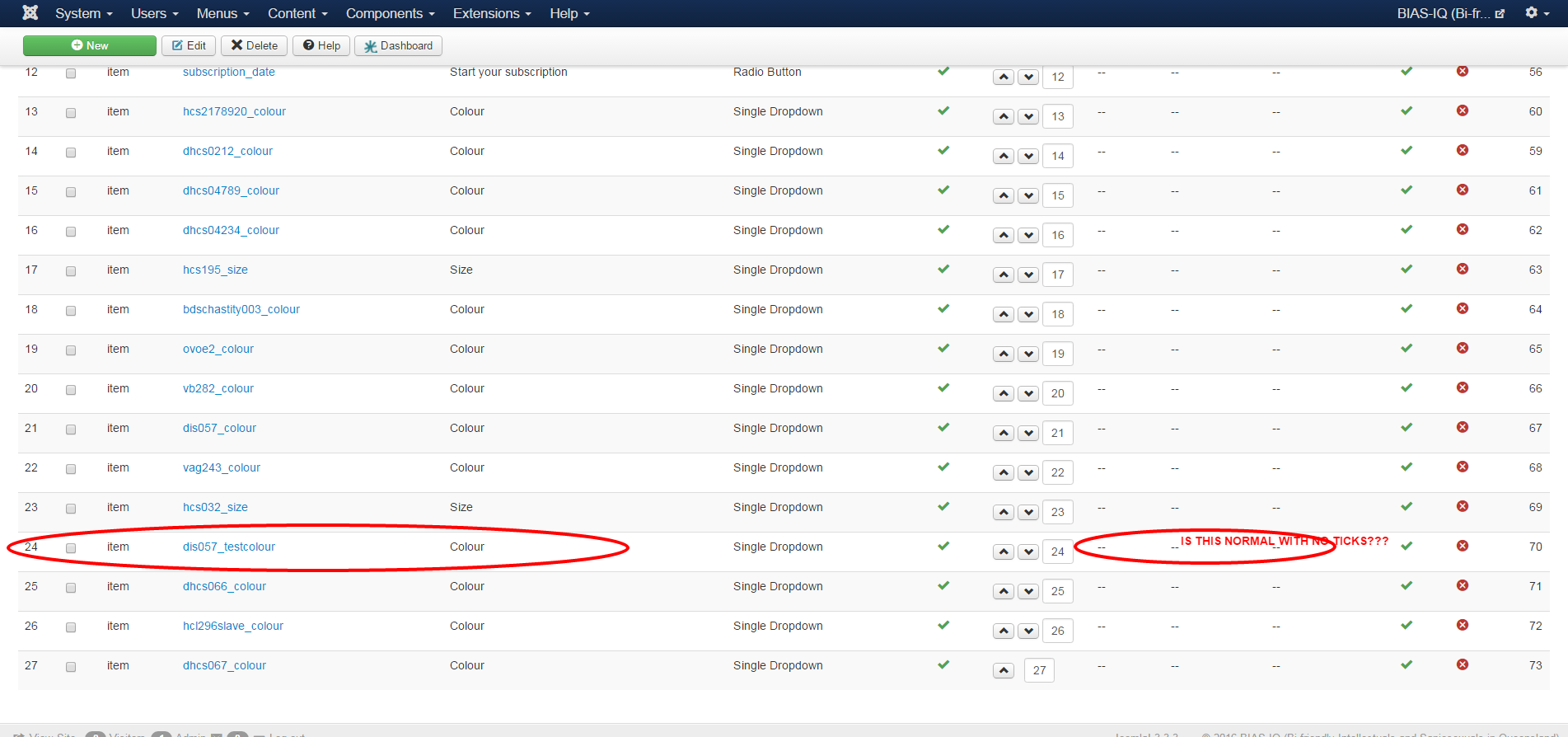Click ordering field for row 12
1568x737 pixels.
(1058, 77)
